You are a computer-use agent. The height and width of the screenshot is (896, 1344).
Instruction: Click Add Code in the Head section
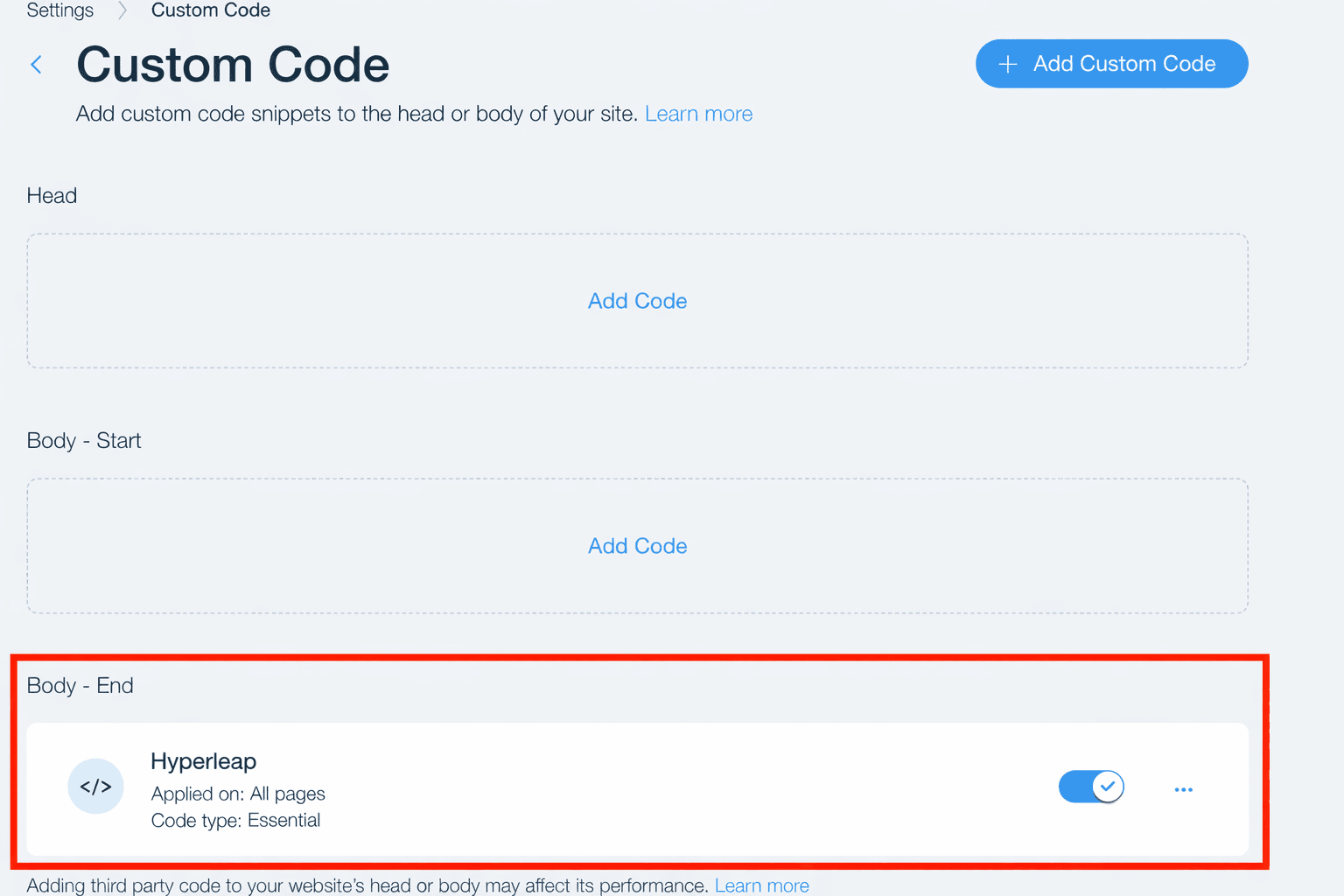637,301
